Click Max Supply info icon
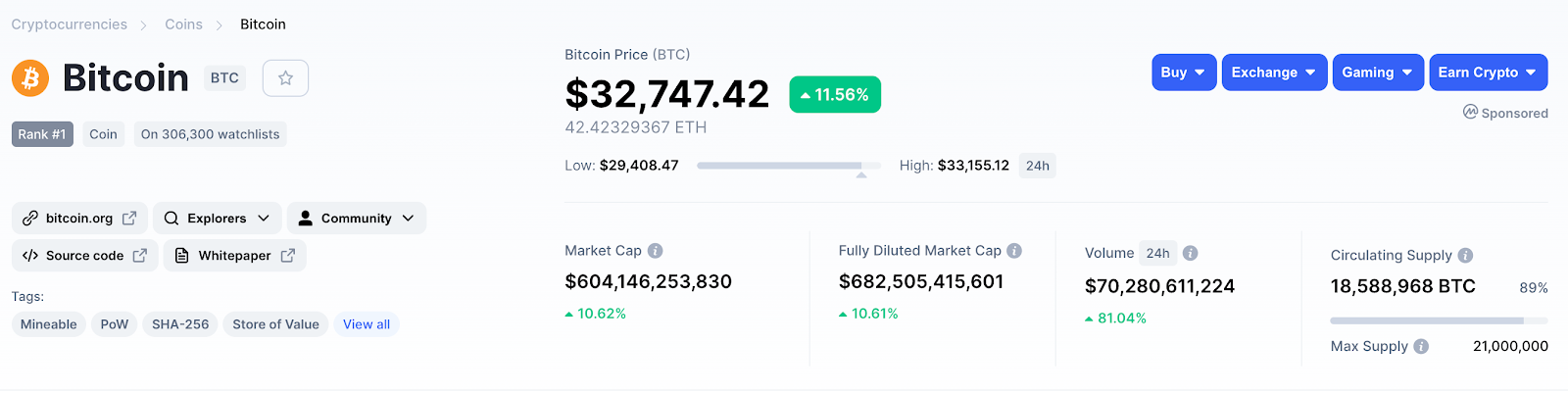 [1421, 346]
